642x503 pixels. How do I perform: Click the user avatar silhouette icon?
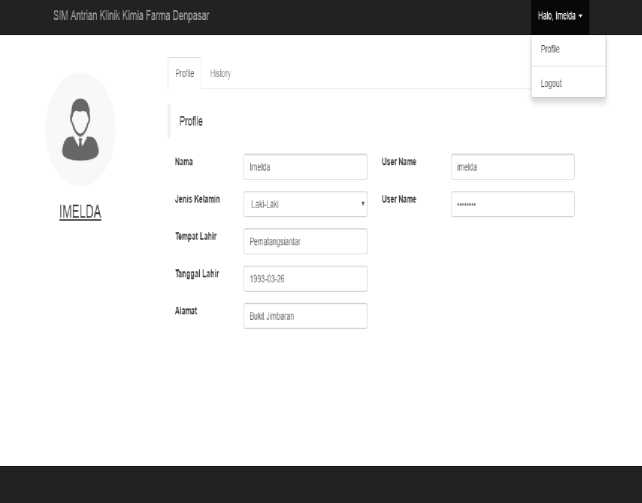[80, 130]
